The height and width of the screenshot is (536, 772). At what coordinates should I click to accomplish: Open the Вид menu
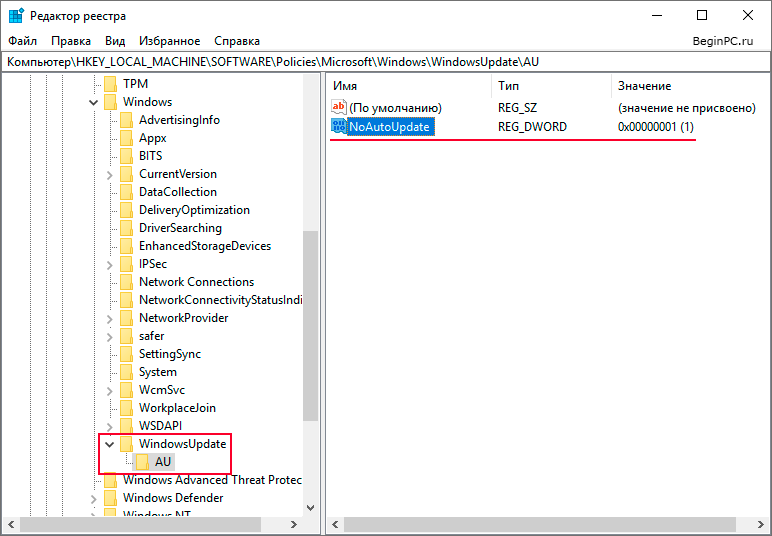click(x=115, y=41)
